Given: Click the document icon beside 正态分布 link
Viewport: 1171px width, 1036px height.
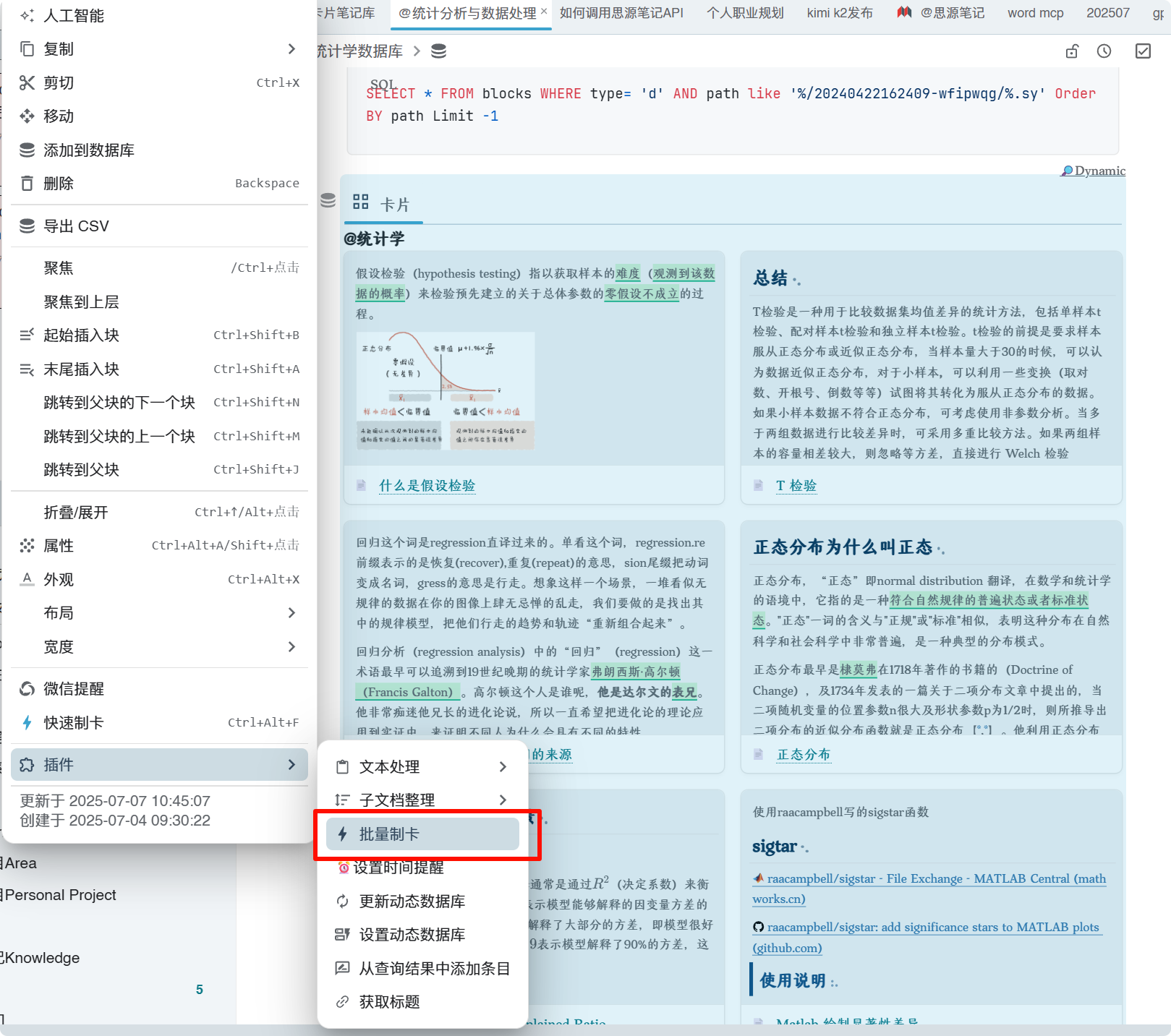Looking at the screenshot, I should (x=758, y=754).
